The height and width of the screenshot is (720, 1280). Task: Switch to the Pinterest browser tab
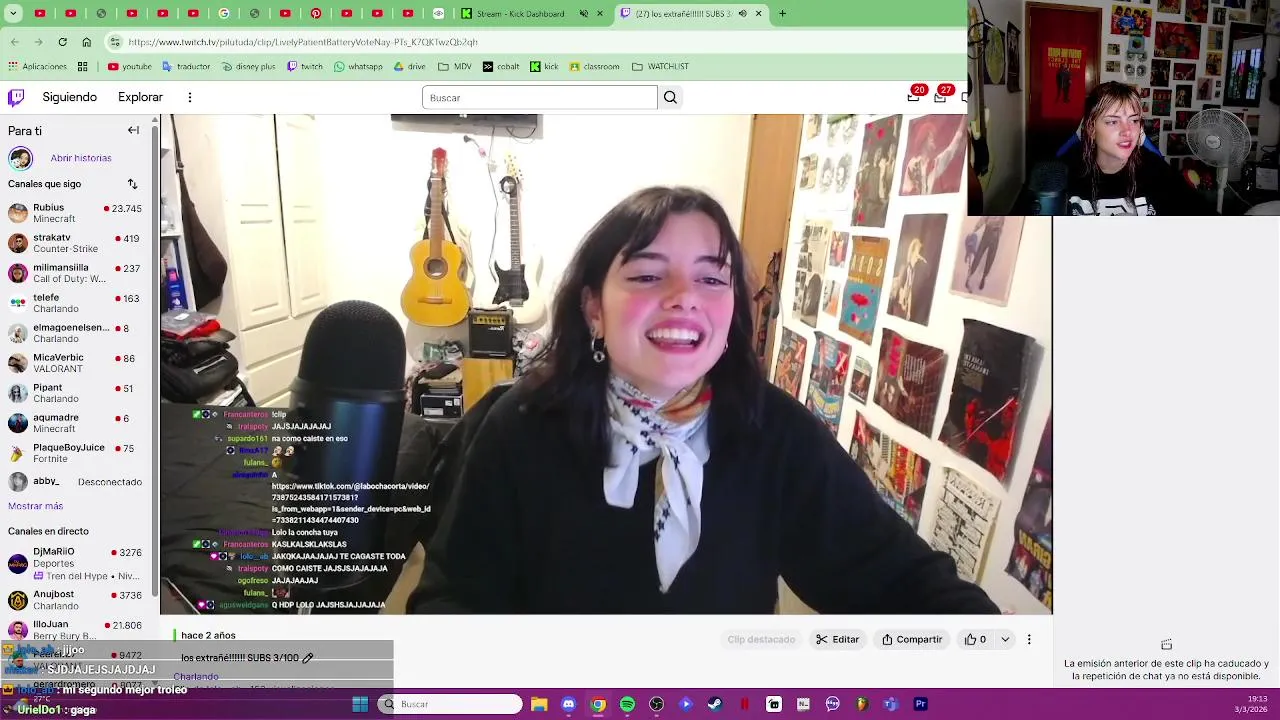pos(316,14)
